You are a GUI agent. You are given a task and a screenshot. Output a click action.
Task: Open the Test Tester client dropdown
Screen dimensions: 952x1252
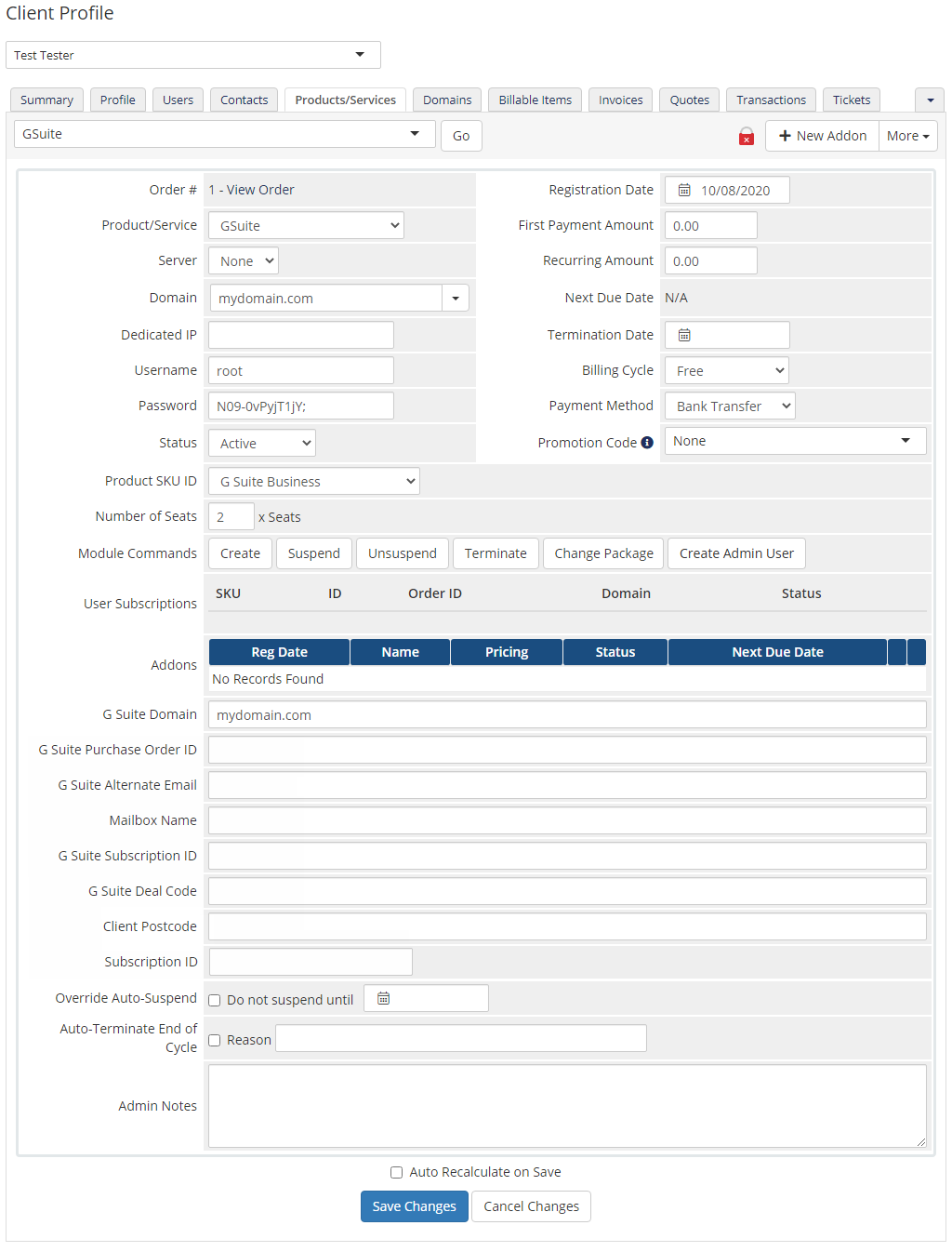tap(193, 55)
